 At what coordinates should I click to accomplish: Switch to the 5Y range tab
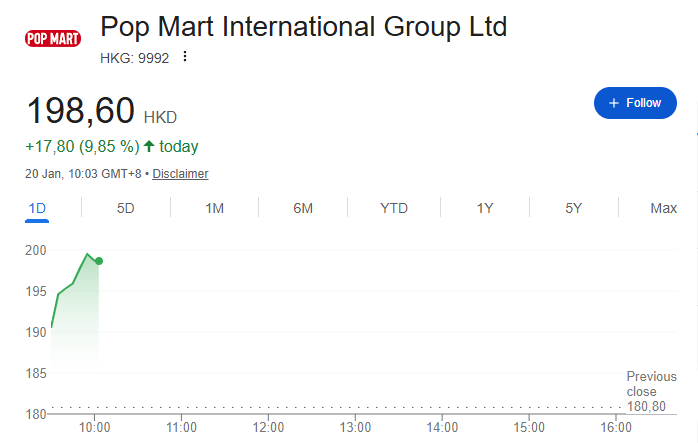[573, 208]
